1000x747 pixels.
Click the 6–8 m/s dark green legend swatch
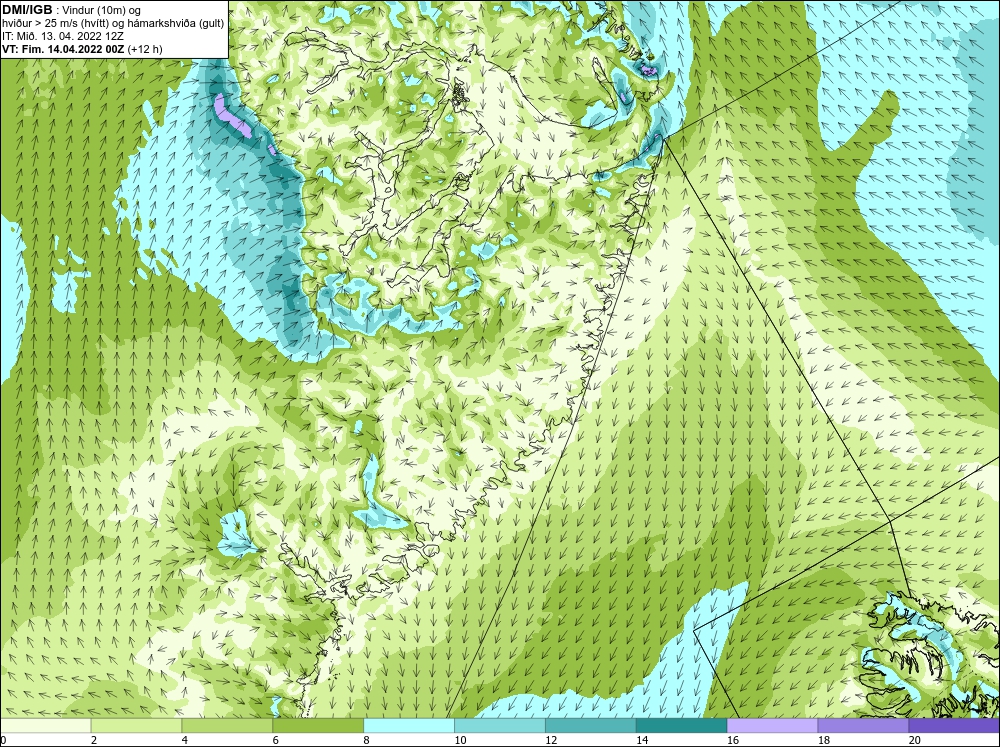(318, 726)
